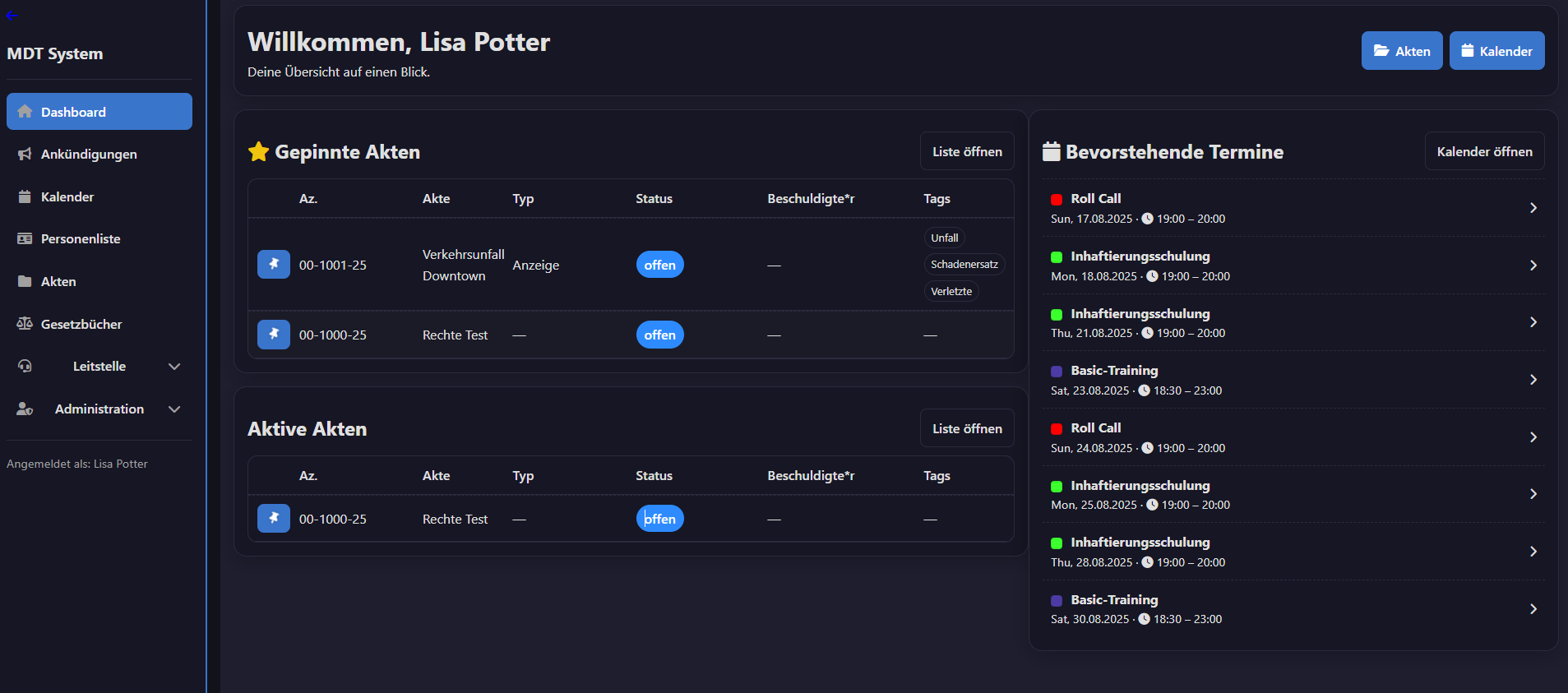Click the Kalender öffnen button
The height and width of the screenshot is (693, 1568).
pos(1484,151)
